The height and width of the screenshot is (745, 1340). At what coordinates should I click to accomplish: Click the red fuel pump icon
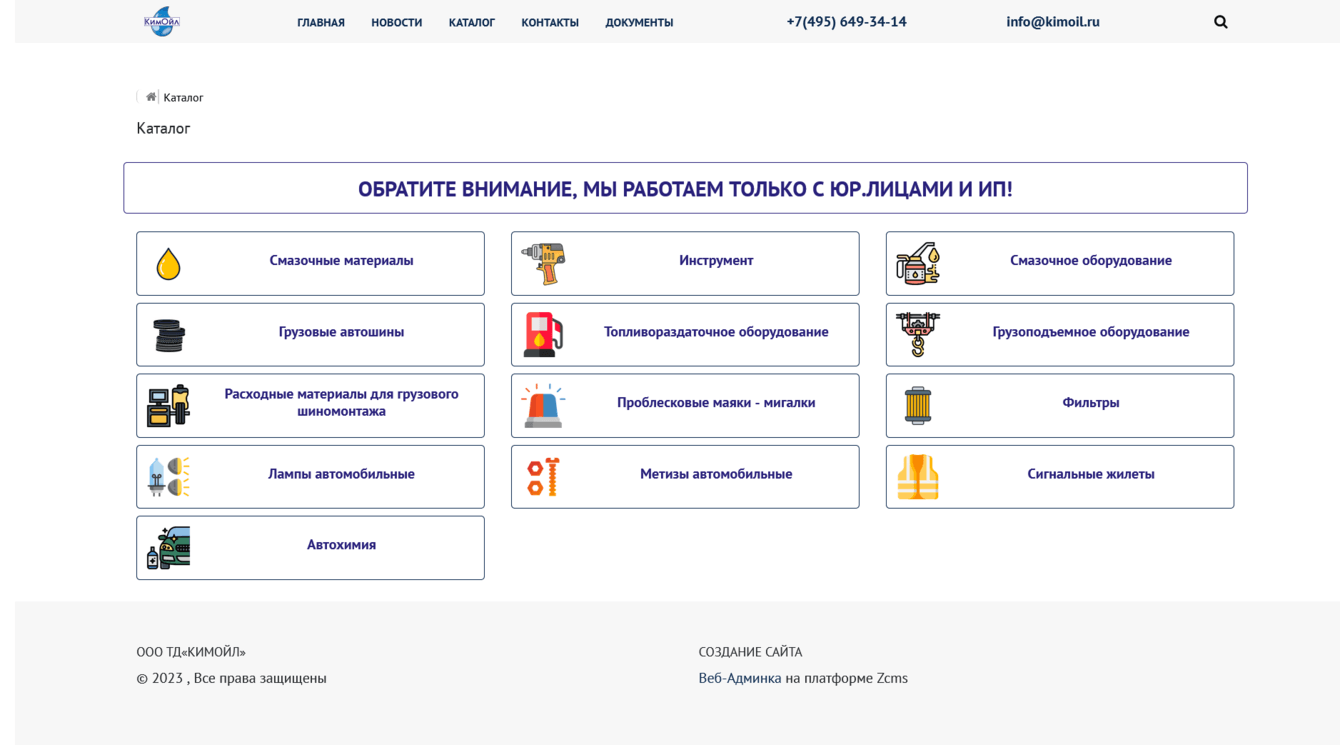pyautogui.click(x=544, y=335)
